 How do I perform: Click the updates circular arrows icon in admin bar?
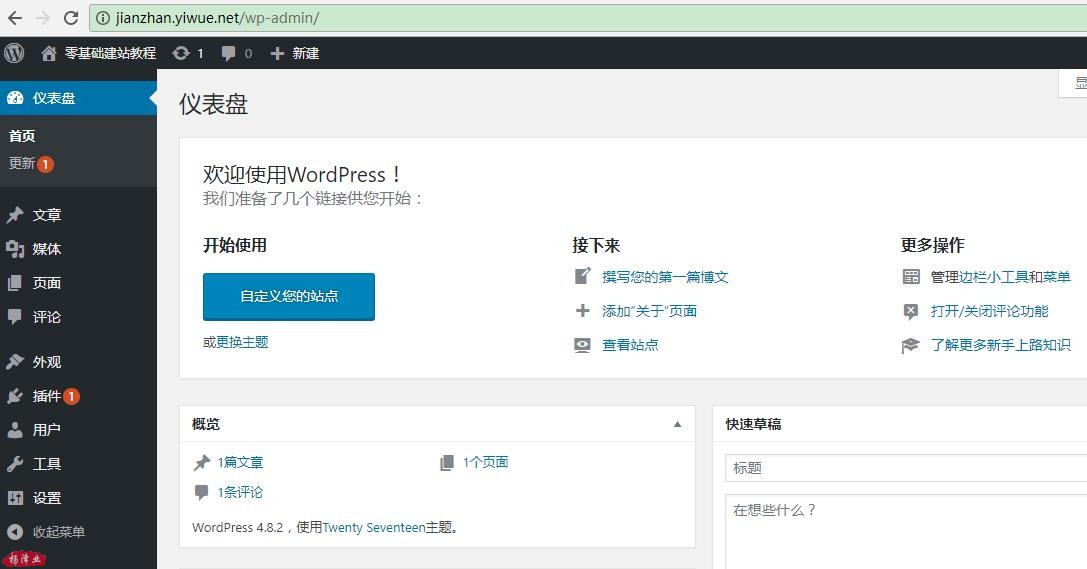(181, 53)
